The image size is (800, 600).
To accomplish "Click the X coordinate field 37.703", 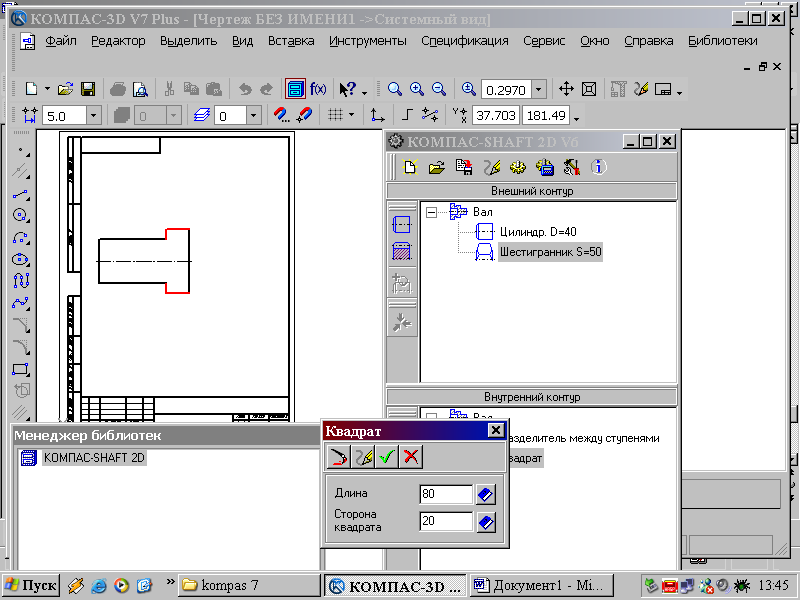I will pyautogui.click(x=496, y=115).
